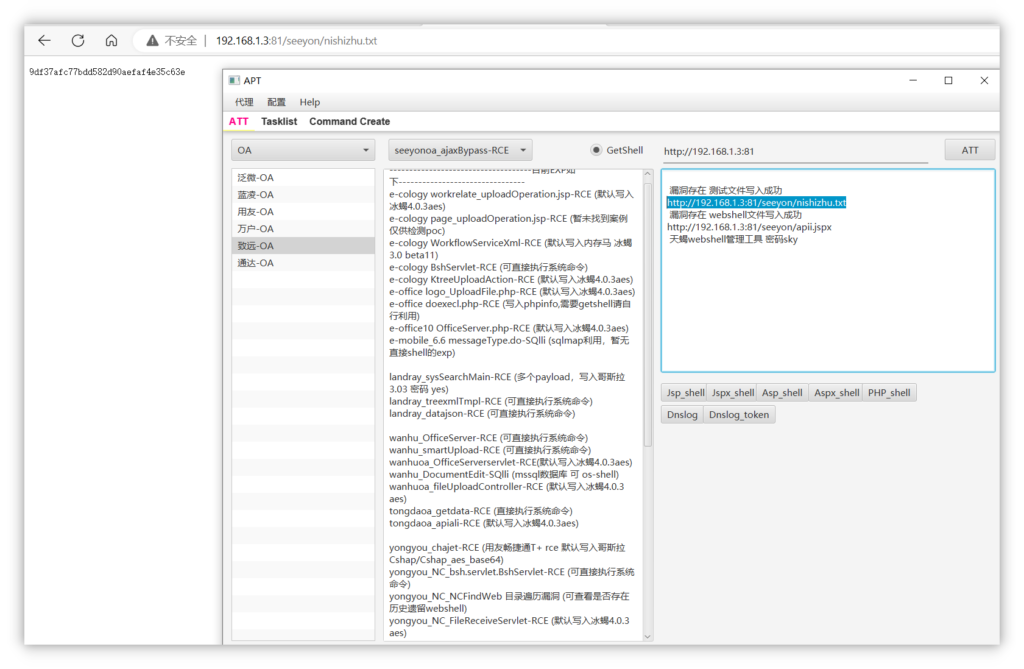Click the Jsp_shell button
The width and height of the screenshot is (1024, 669).
(x=685, y=393)
